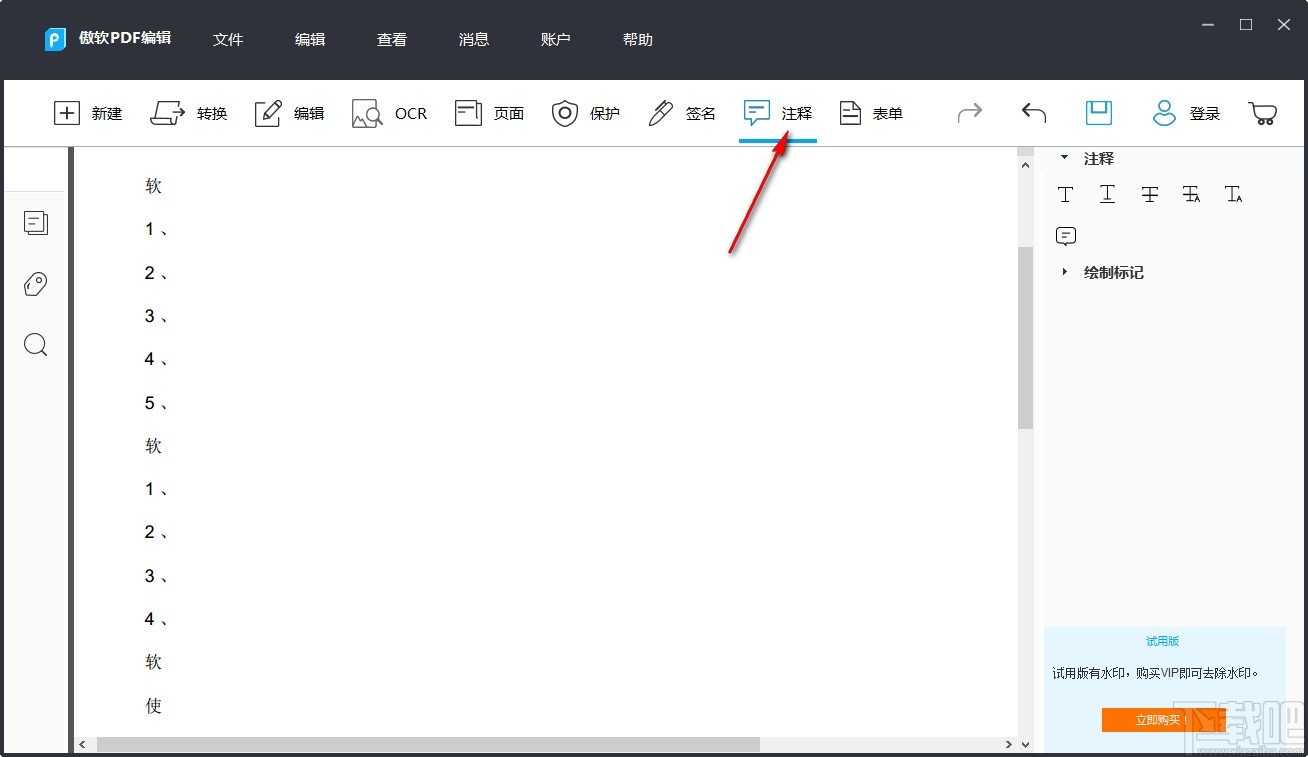Click the horizontal scrollbar thumb

pyautogui.click(x=428, y=744)
